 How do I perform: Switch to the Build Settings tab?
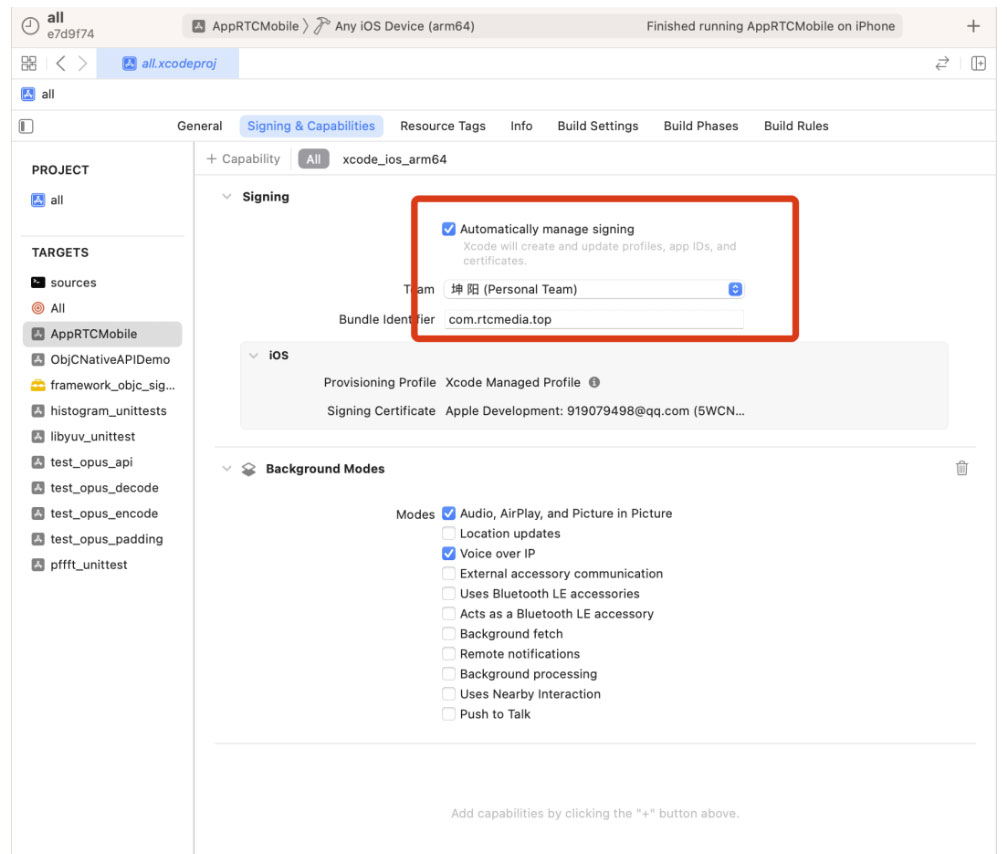[597, 126]
